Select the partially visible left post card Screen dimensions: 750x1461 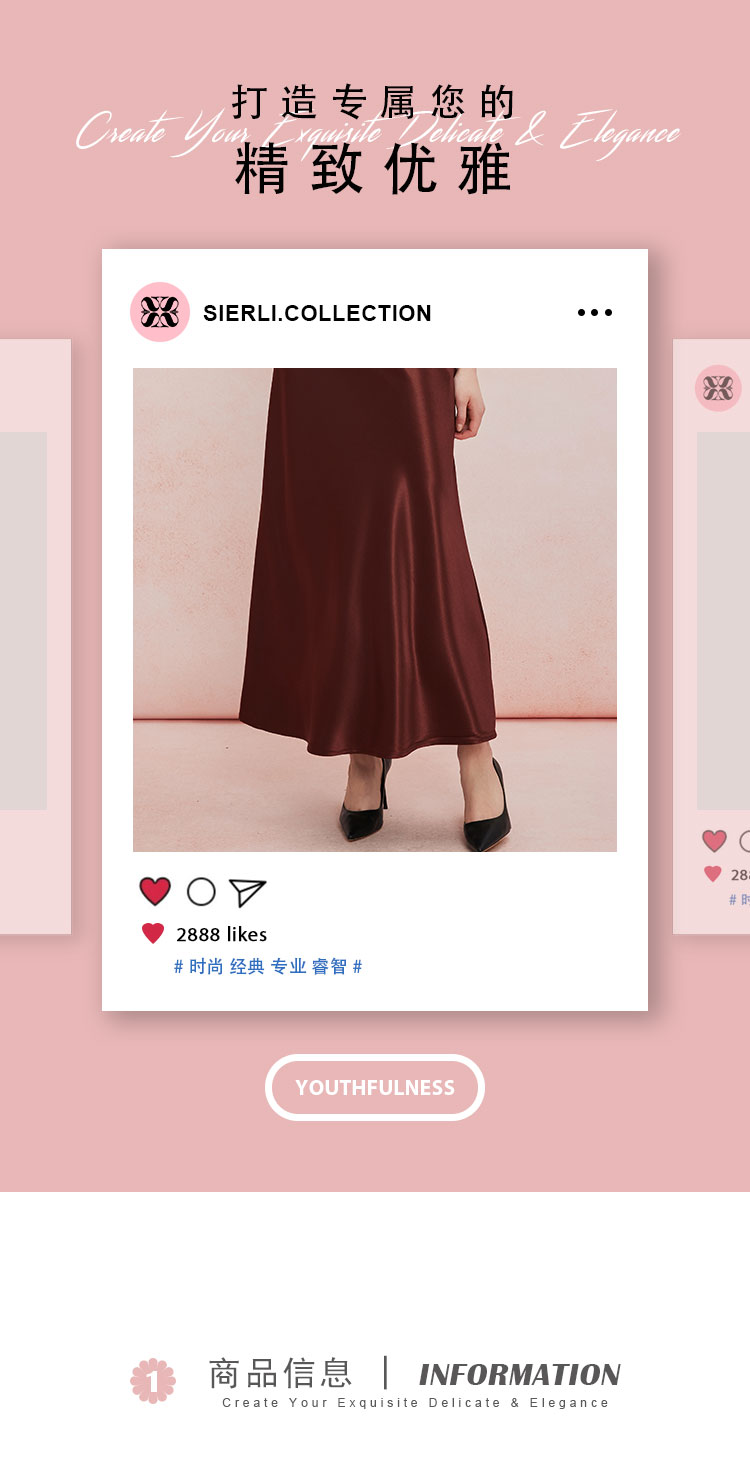pyautogui.click(x=35, y=637)
